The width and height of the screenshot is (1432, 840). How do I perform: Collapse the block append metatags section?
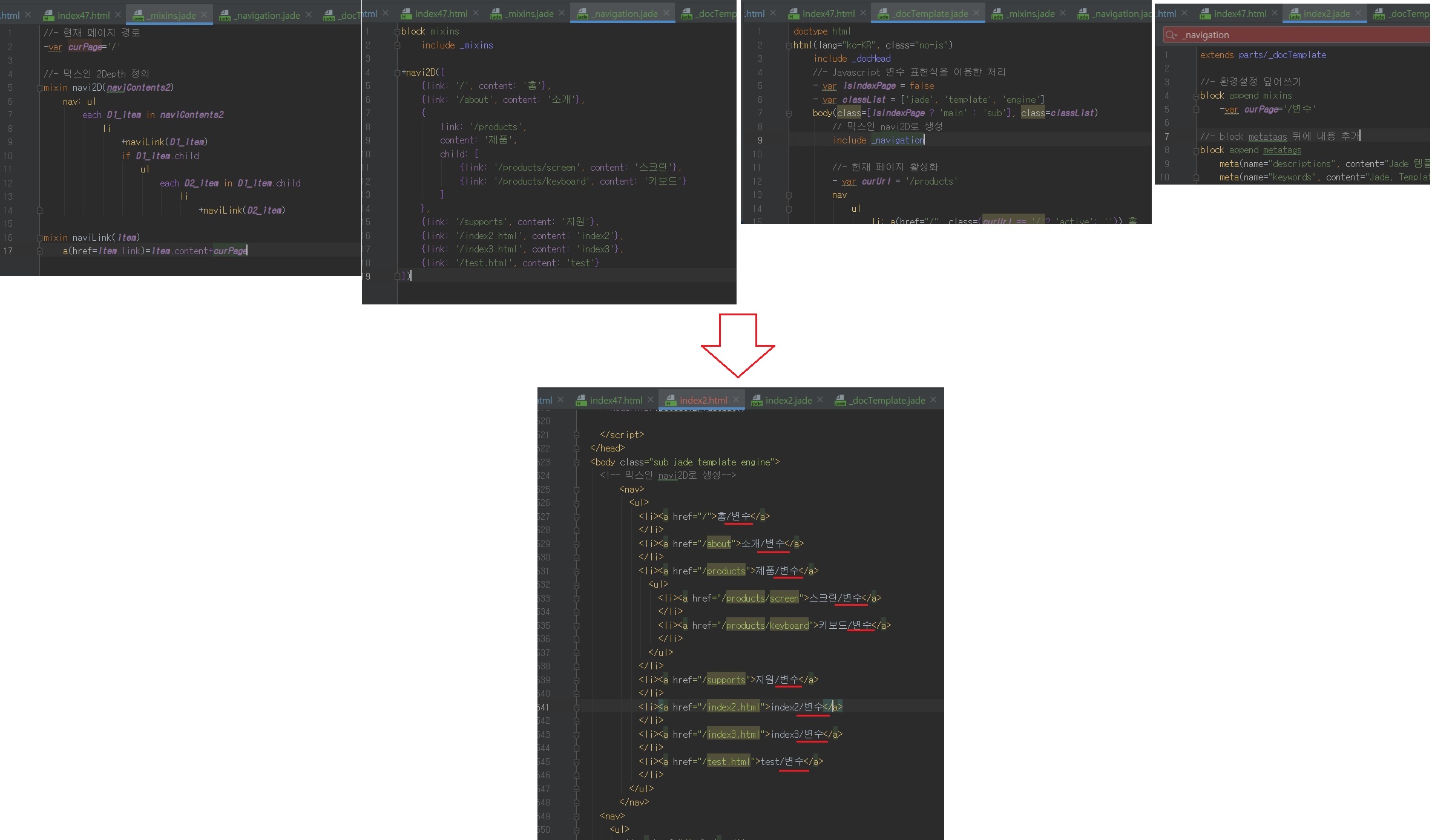pos(1196,150)
